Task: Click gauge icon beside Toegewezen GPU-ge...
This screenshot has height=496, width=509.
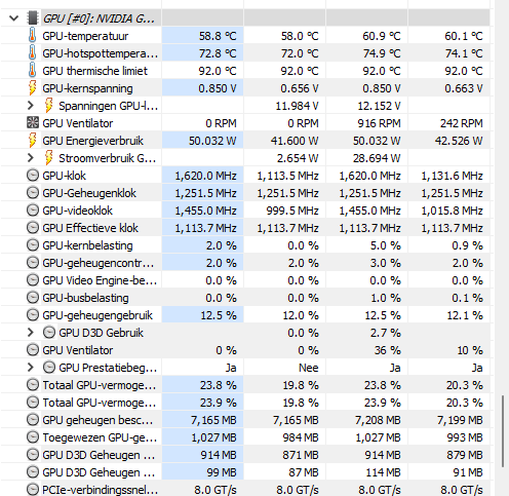Action: [32, 437]
